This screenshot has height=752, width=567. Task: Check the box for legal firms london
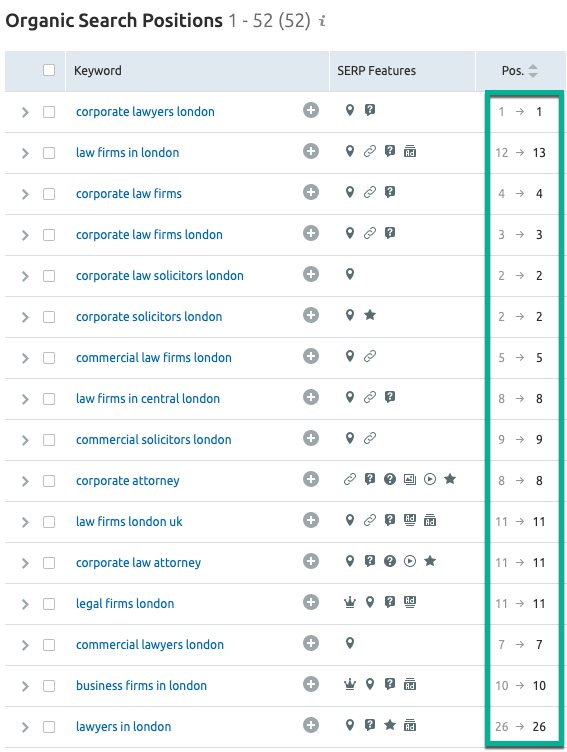click(x=49, y=604)
